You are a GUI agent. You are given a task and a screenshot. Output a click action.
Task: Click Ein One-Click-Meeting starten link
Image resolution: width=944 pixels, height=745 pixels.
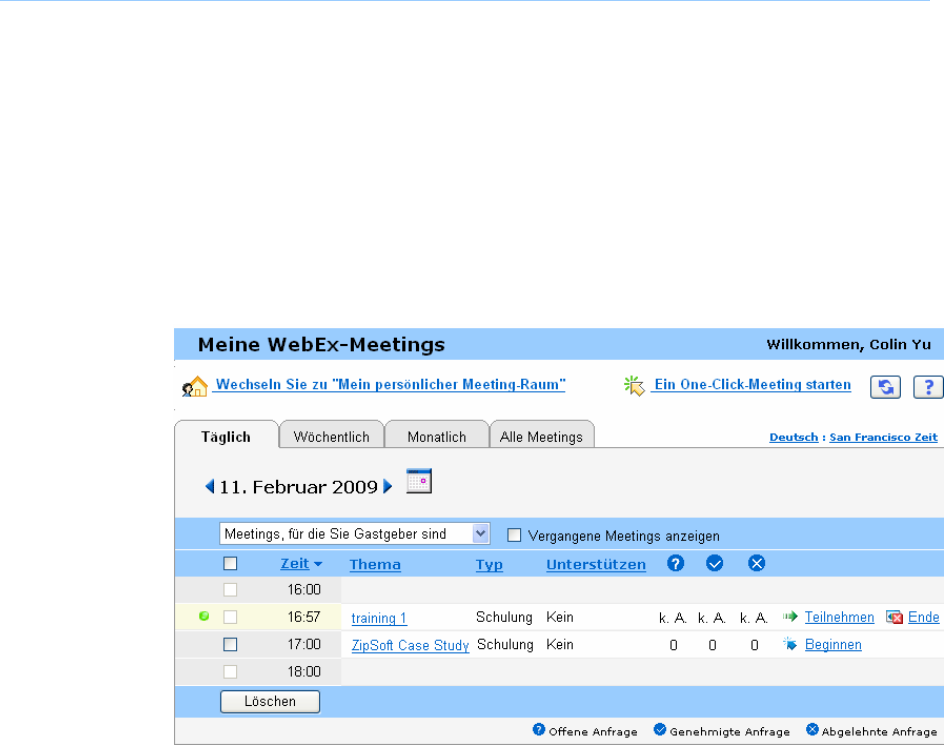click(753, 384)
